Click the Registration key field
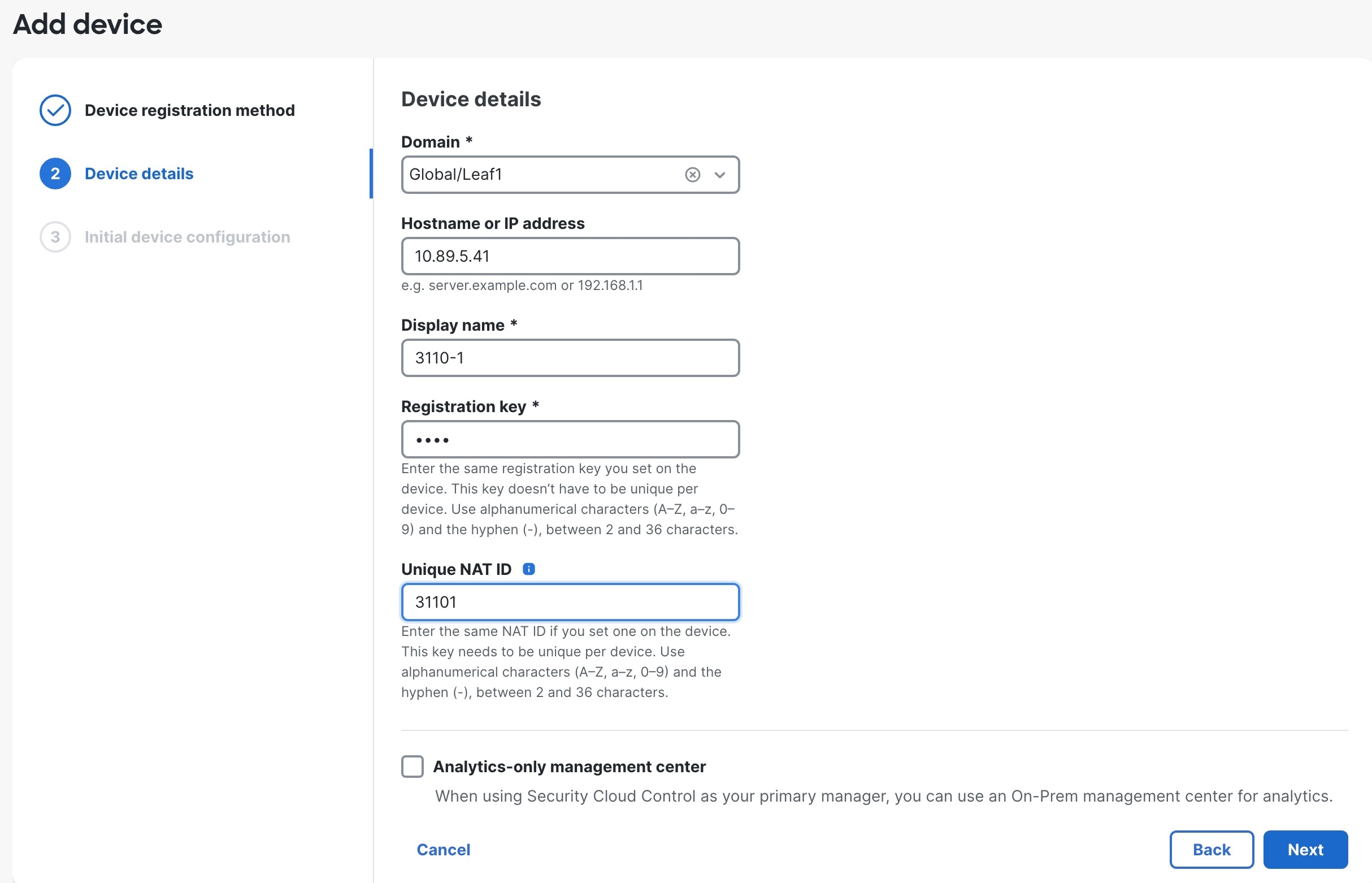 [x=570, y=440]
